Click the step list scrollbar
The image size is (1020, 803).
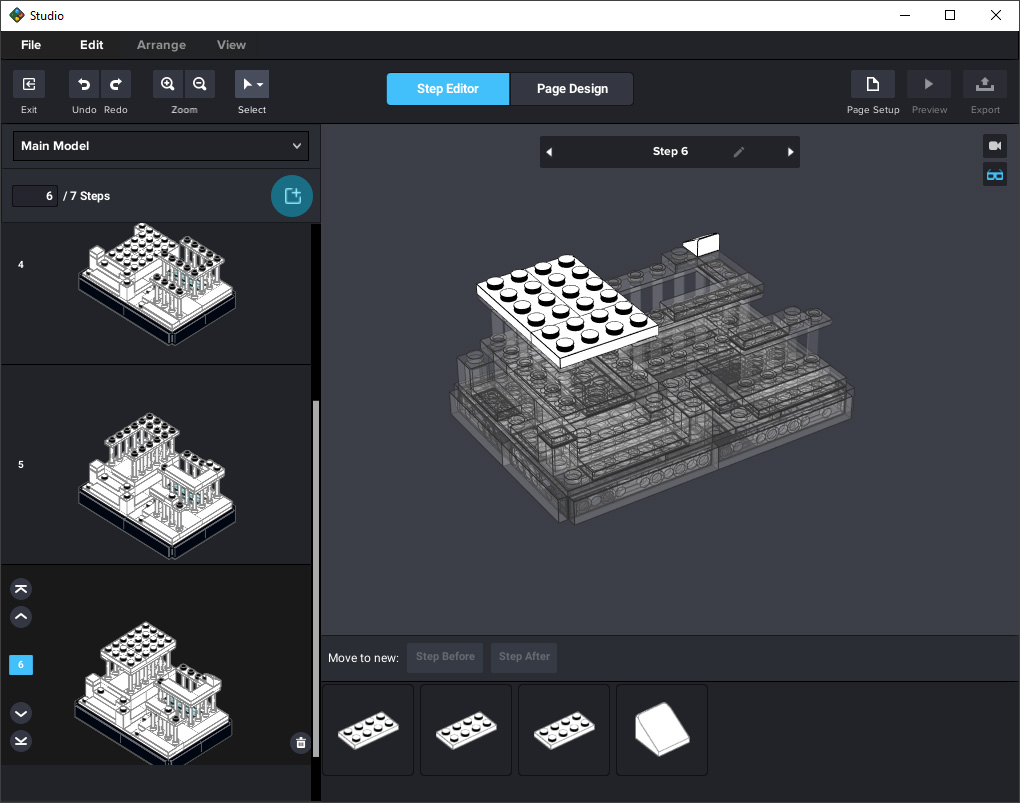[x=316, y=579]
